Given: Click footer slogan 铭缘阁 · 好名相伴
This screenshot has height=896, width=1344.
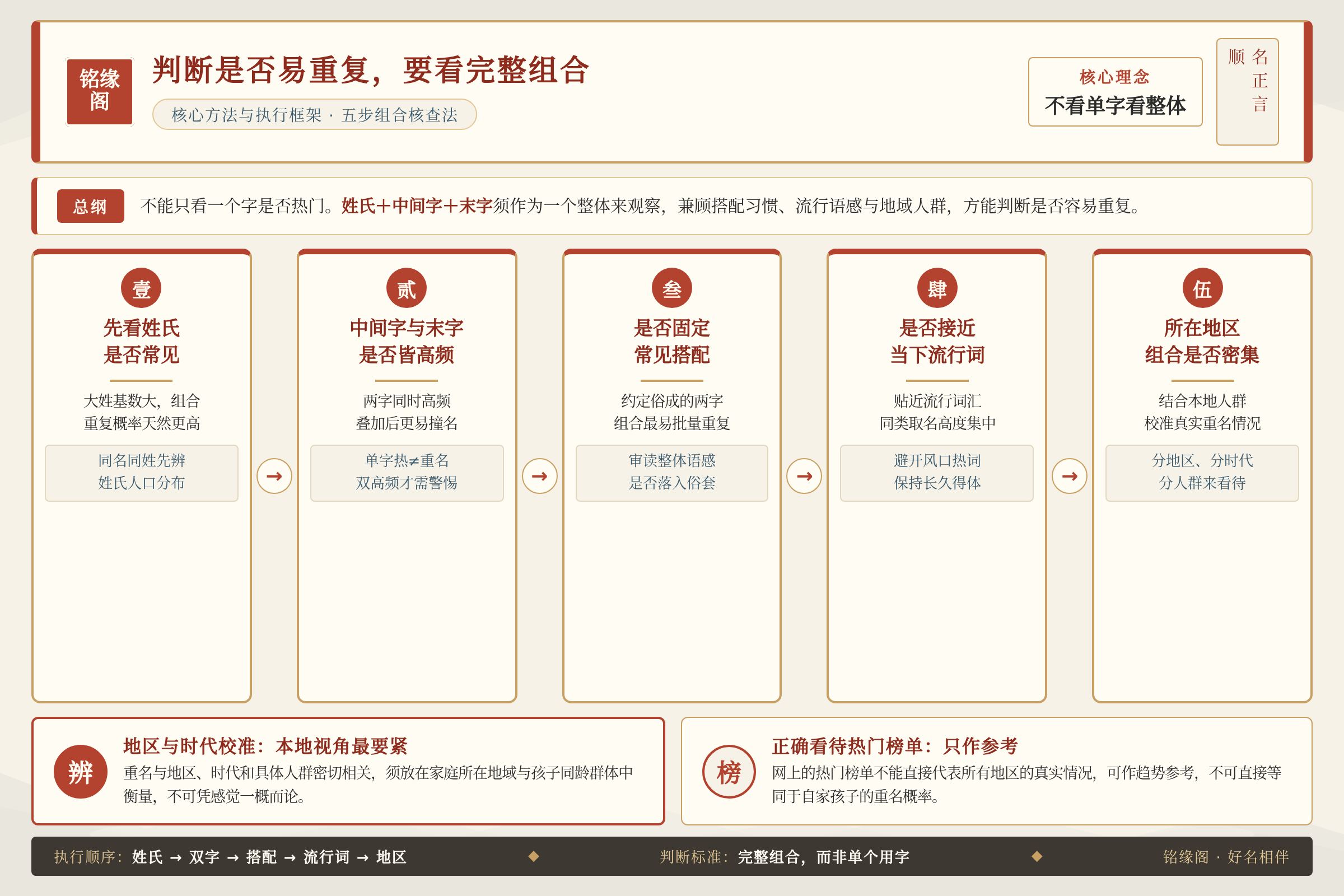Looking at the screenshot, I should point(1226,857).
